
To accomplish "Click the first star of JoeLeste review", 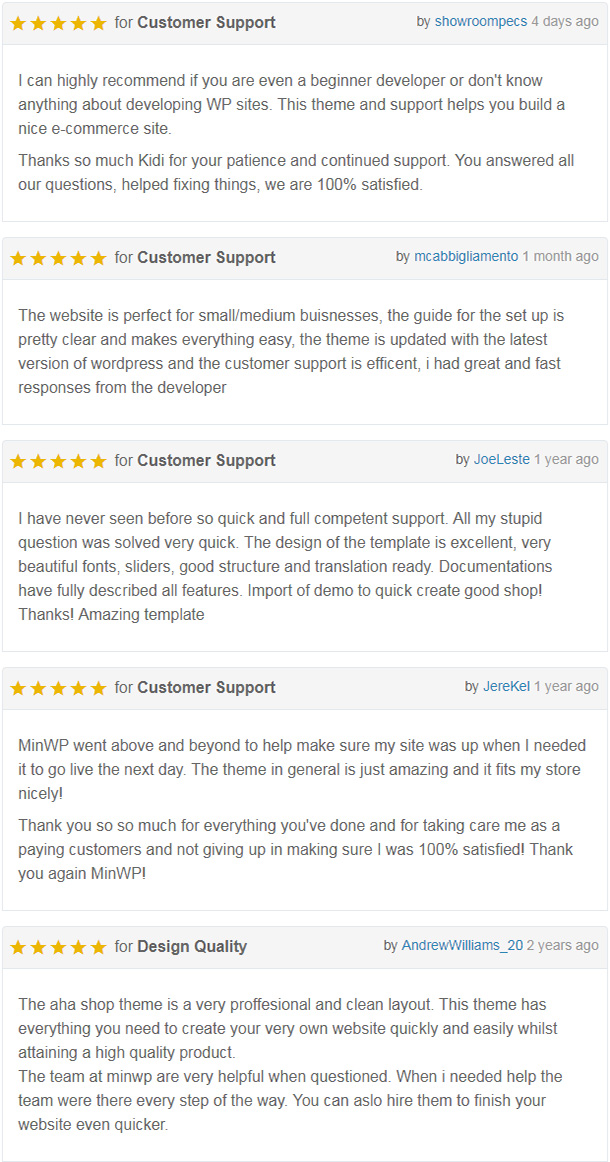I will coord(18,462).
